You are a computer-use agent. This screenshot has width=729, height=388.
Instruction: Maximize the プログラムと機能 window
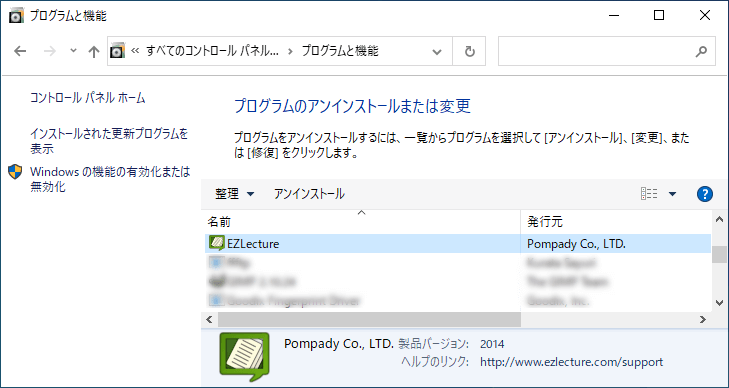coord(659,15)
